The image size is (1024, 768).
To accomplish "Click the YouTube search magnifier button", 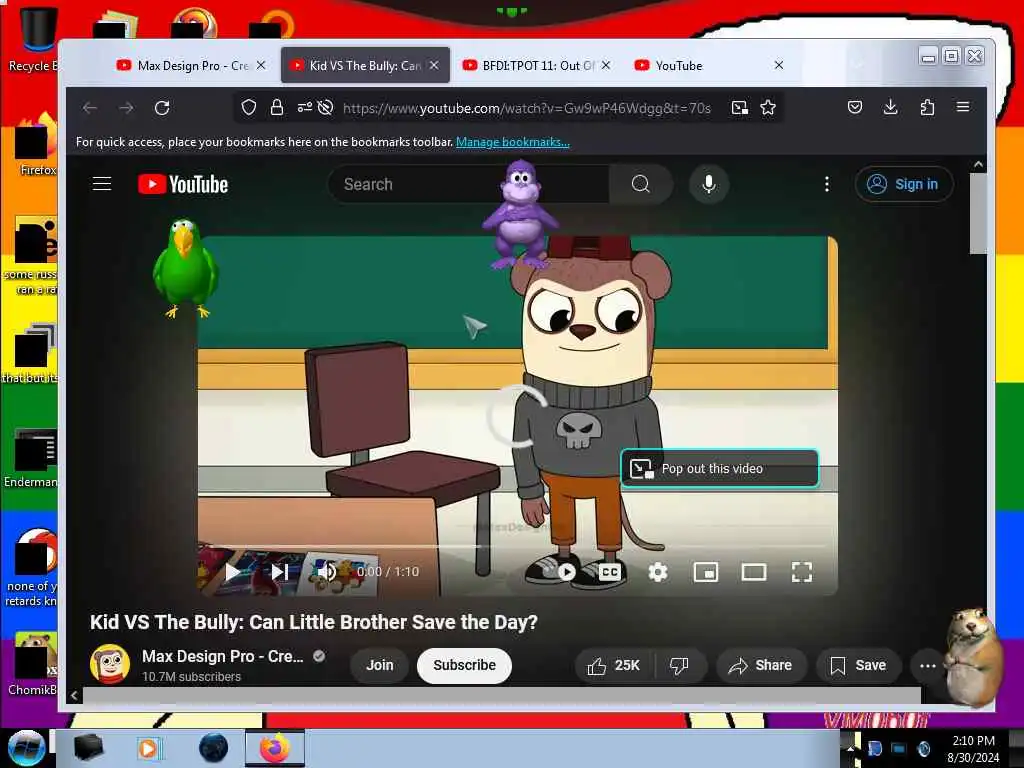I will pyautogui.click(x=641, y=184).
